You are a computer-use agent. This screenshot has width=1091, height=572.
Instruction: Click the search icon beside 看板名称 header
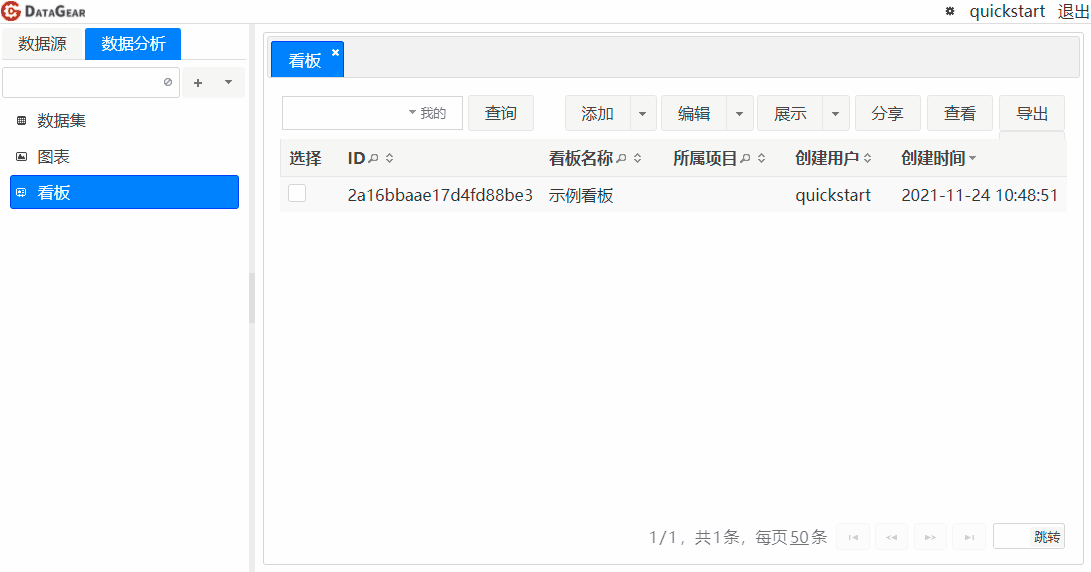pos(621,159)
